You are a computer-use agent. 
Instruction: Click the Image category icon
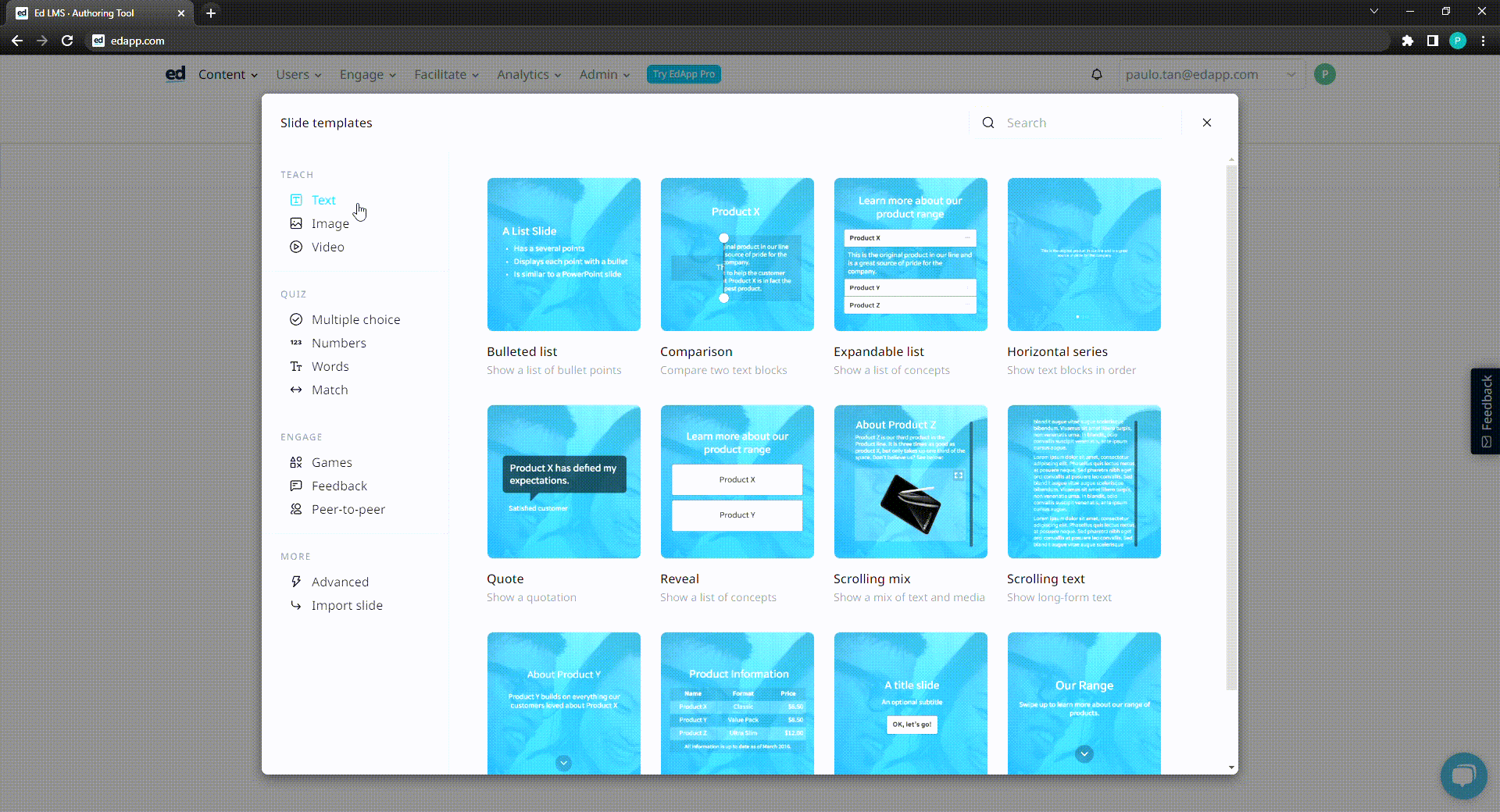click(x=296, y=223)
